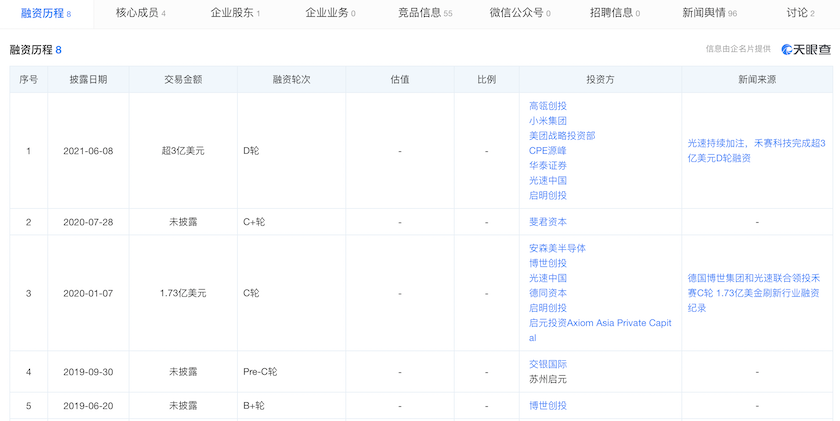Open investor link 高瓴创投
Screen dimensions: 840x421
click(x=548, y=106)
